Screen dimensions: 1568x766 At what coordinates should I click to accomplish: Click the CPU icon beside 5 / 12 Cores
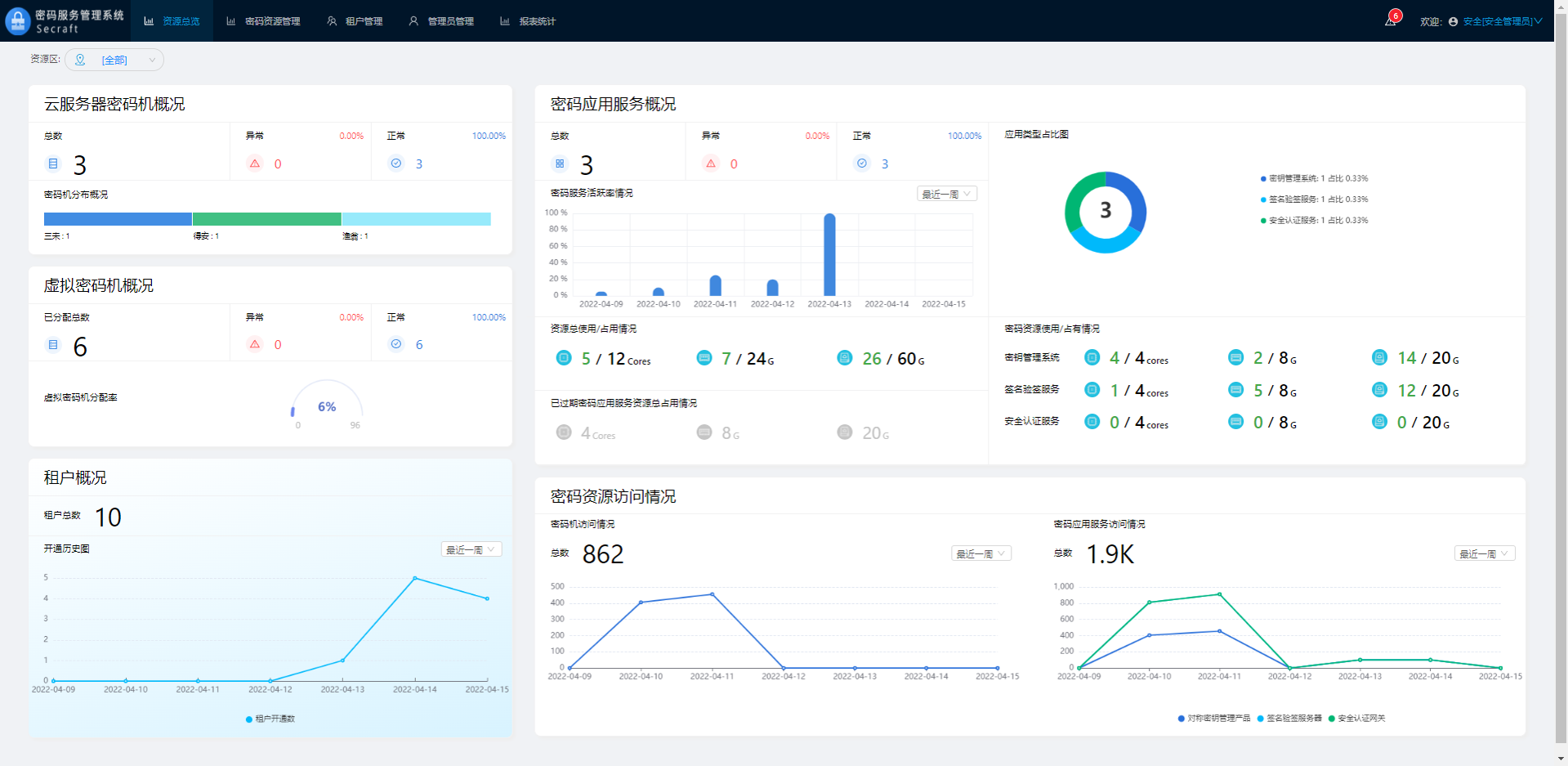click(x=564, y=357)
